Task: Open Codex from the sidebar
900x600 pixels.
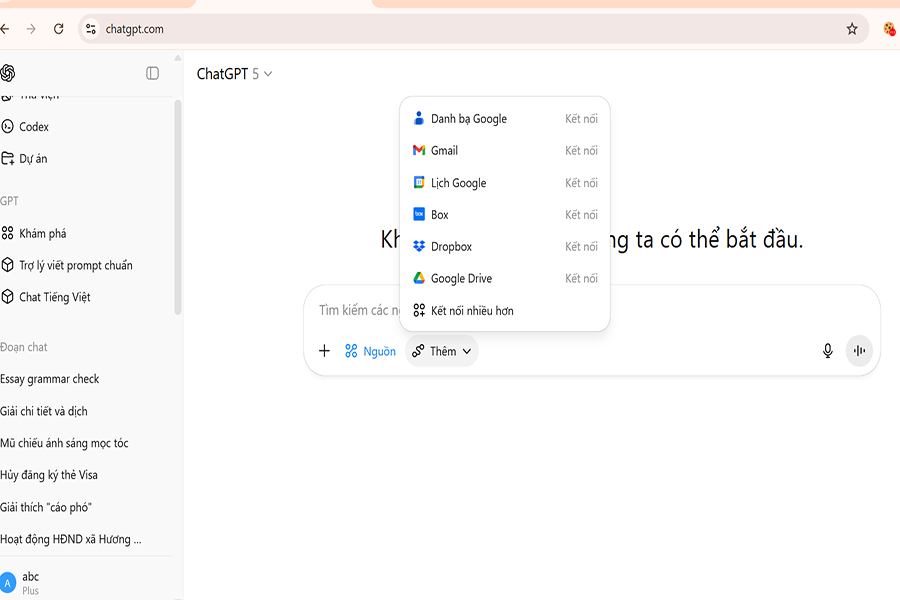Action: coord(33,127)
